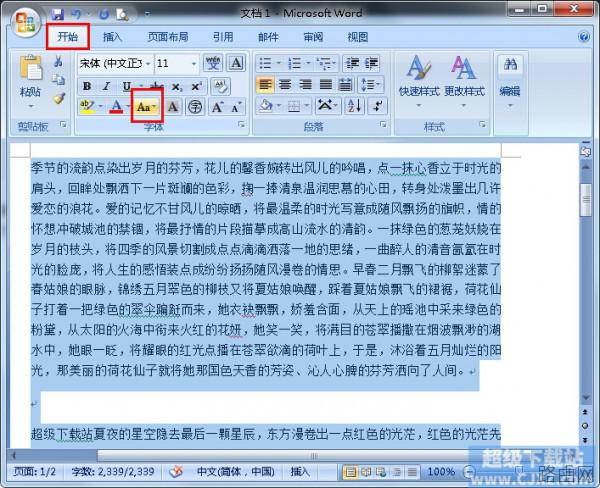Viewport: 600px width, 488px height.
Task: Open print preview from quick access toolbar
Action: coord(122,15)
